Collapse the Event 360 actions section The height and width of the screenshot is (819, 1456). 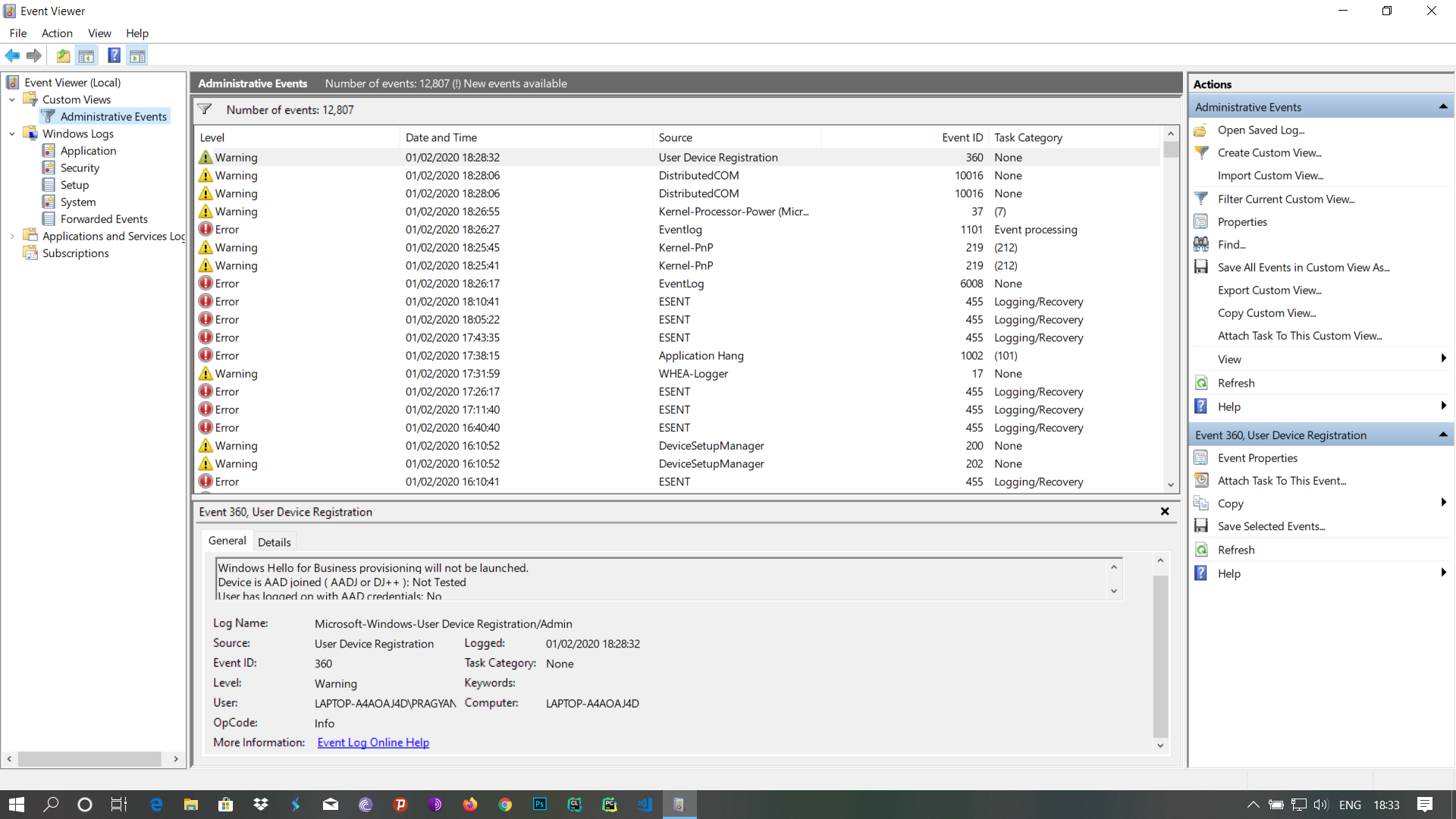pos(1443,435)
